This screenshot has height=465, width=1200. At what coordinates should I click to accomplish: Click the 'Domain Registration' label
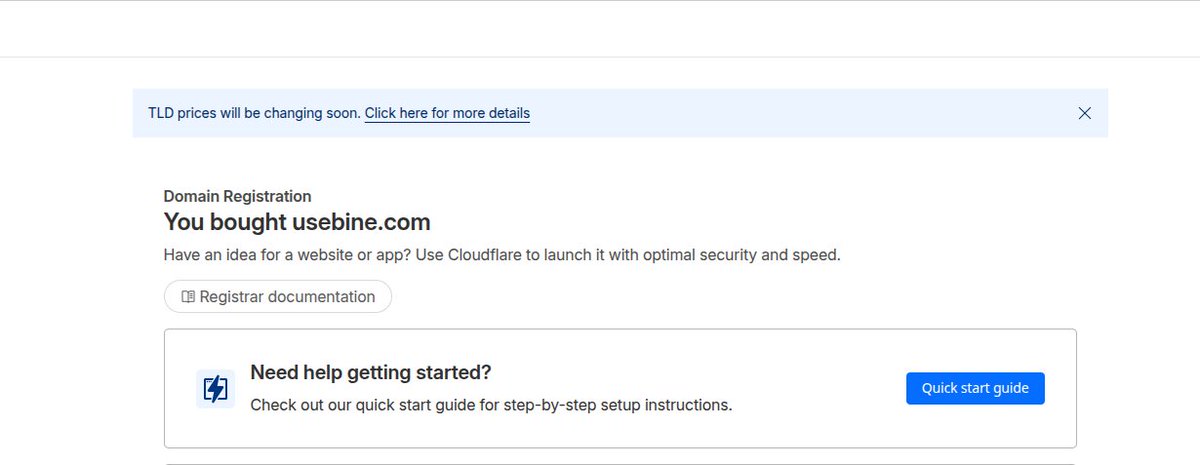[237, 196]
